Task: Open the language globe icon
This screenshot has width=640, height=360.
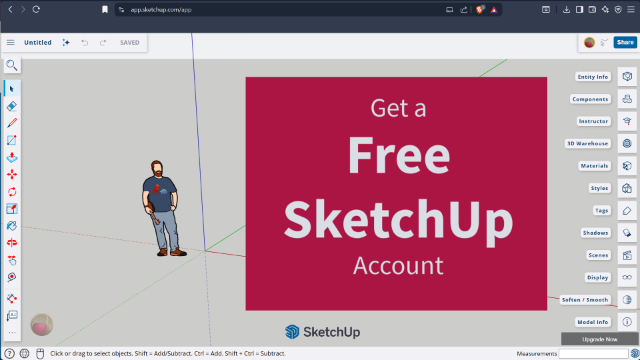Action: point(24,353)
